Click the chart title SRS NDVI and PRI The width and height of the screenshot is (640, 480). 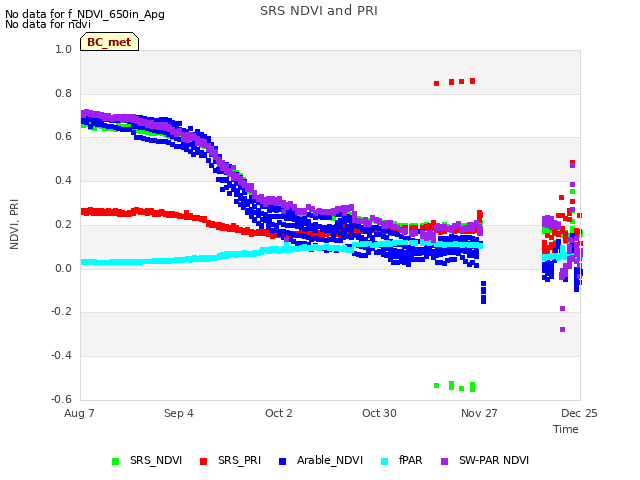(x=319, y=11)
